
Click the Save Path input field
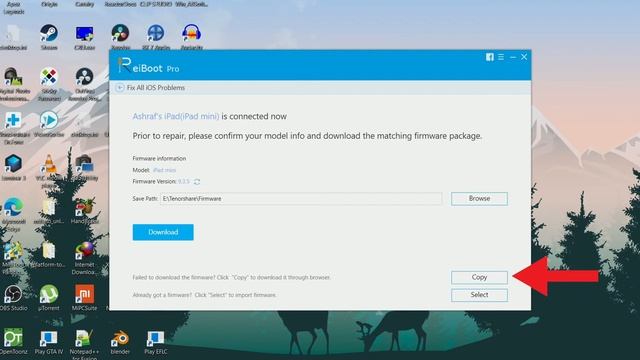(x=301, y=199)
